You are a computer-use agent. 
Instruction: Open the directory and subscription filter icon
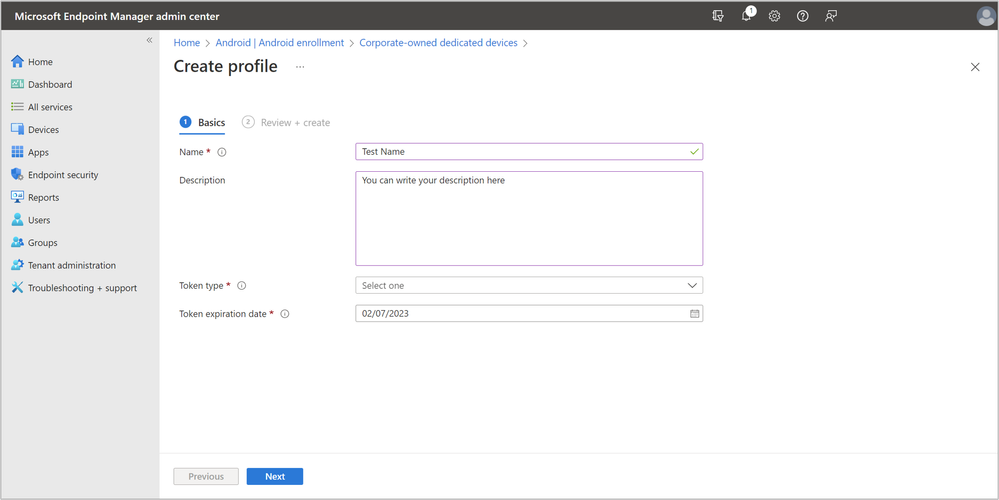pyautogui.click(x=718, y=17)
